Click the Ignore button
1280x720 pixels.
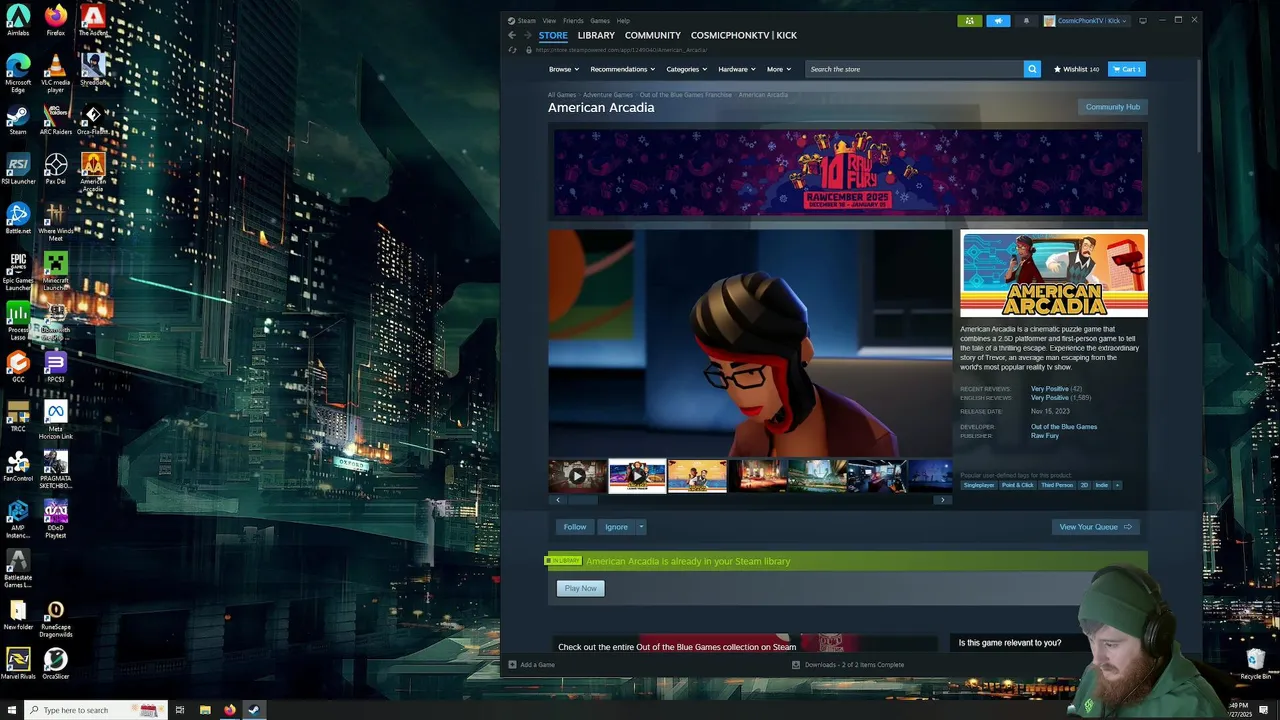pyautogui.click(x=616, y=527)
